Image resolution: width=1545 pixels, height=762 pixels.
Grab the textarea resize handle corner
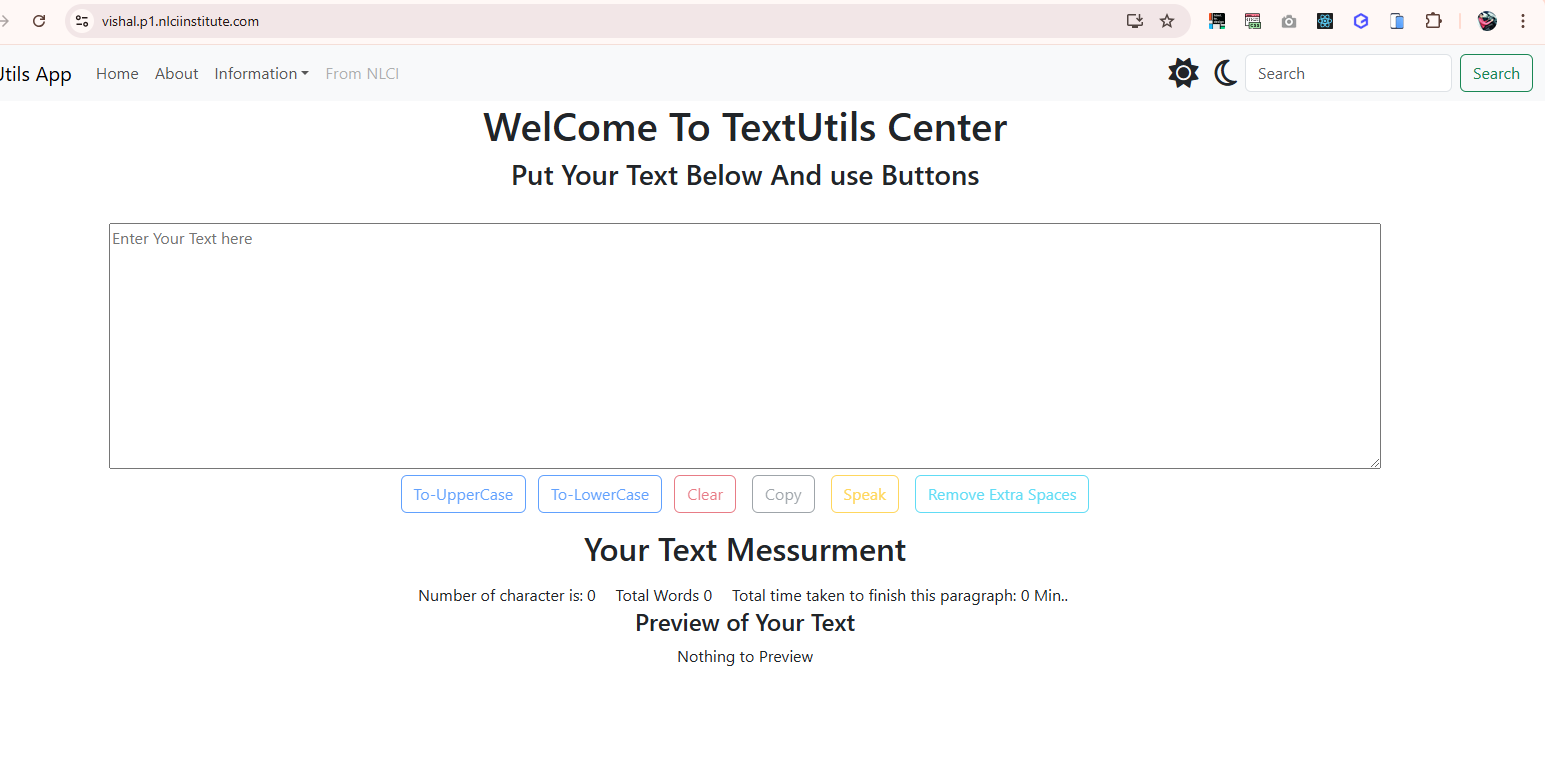point(1375,463)
